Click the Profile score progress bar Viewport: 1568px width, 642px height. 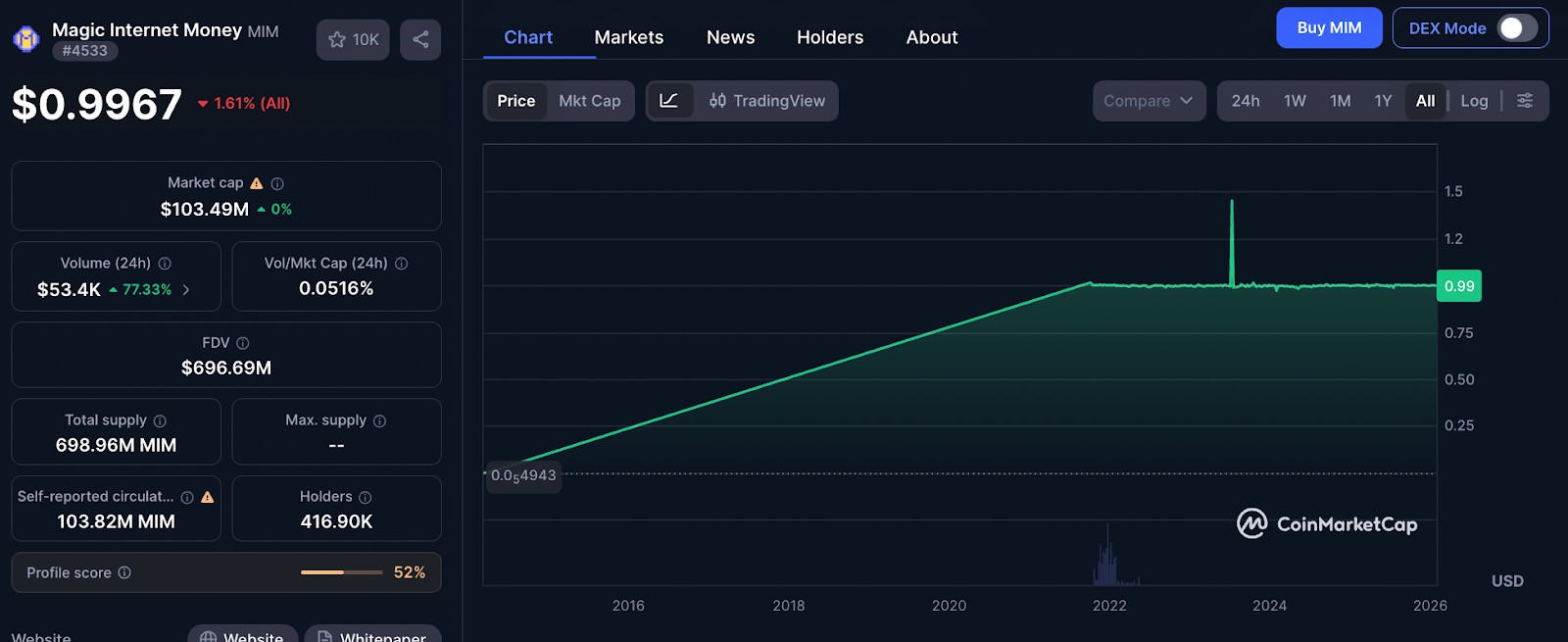(x=342, y=572)
